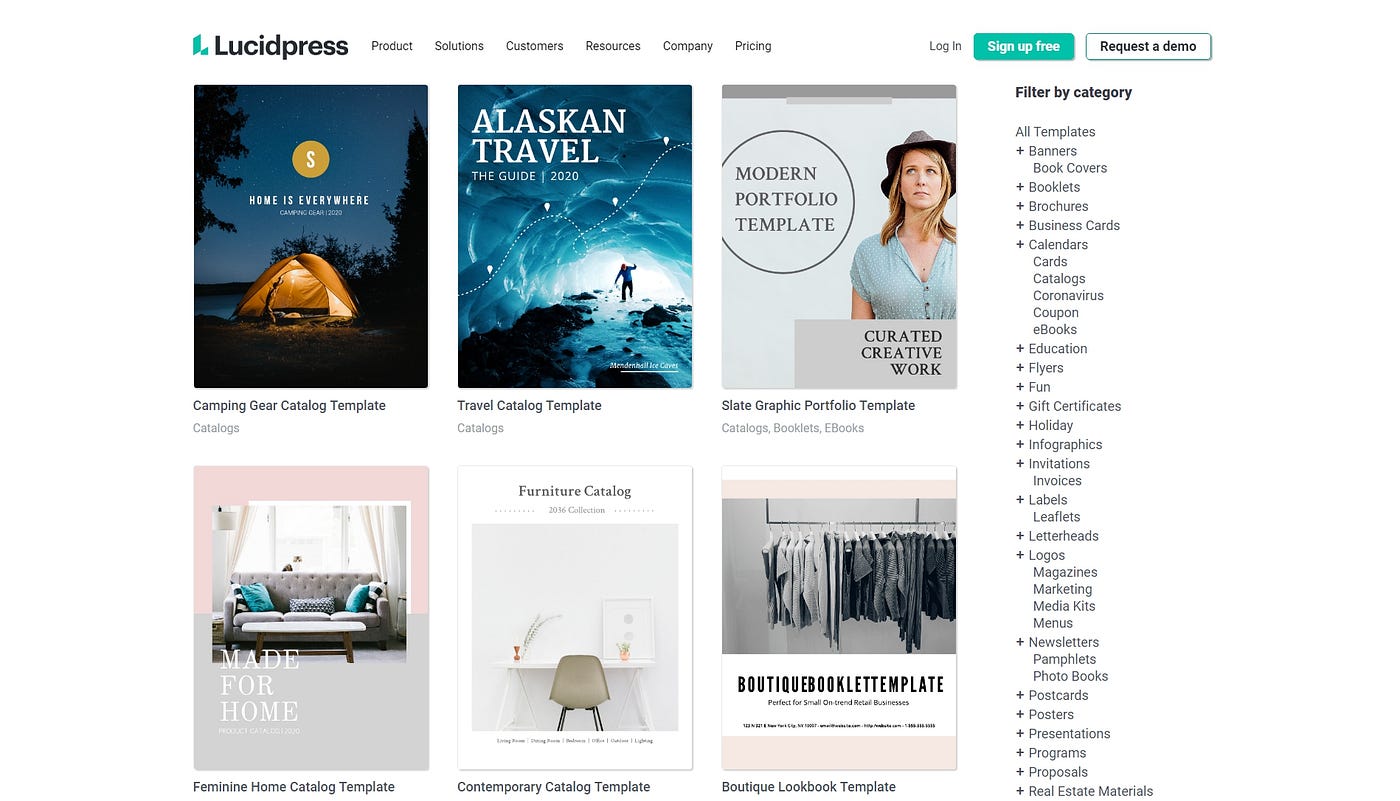This screenshot has height=801, width=1400.
Task: Expand the Postcards category plus sign
Action: pyautogui.click(x=1020, y=695)
